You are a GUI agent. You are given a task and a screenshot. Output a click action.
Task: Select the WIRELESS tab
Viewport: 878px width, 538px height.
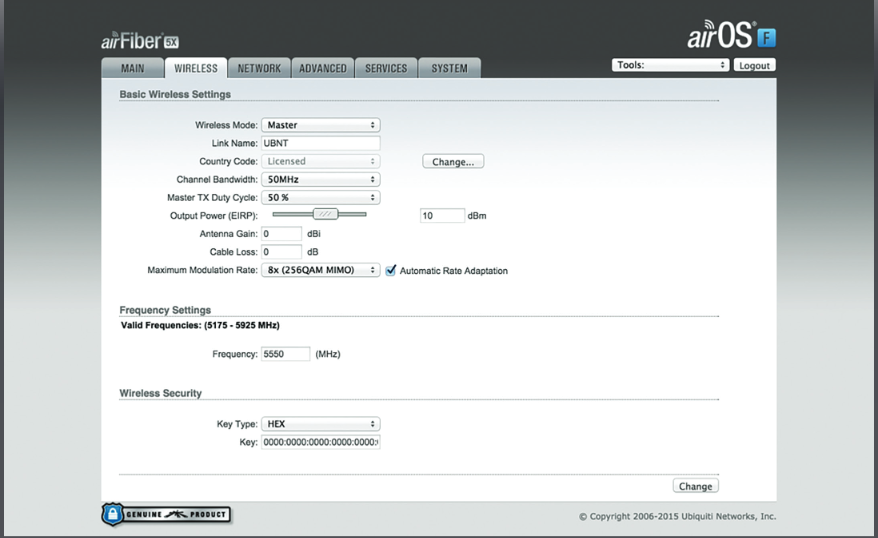195,68
